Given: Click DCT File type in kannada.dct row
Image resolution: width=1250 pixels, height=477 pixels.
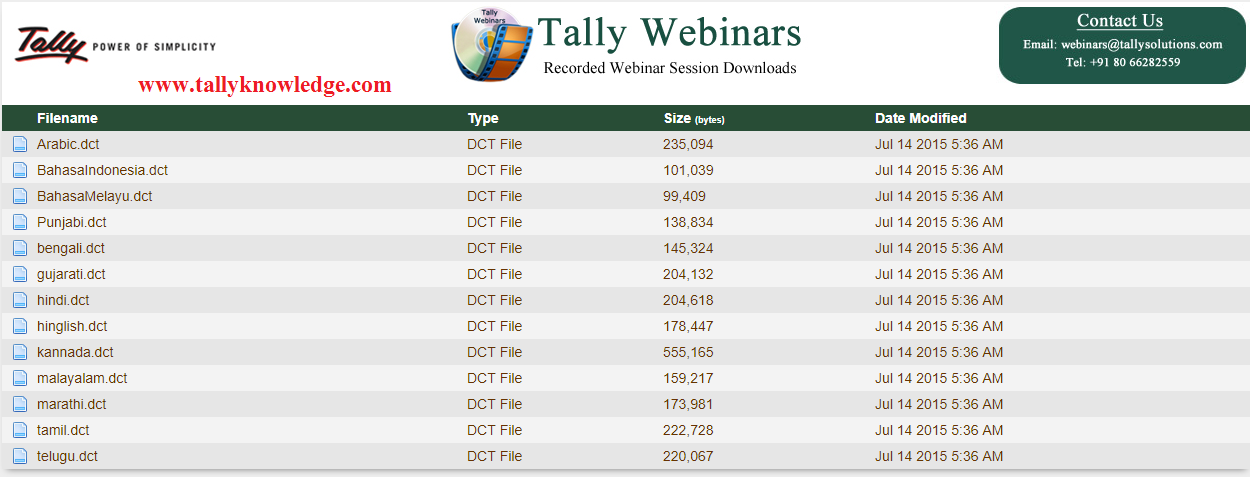Looking at the screenshot, I should click(494, 352).
